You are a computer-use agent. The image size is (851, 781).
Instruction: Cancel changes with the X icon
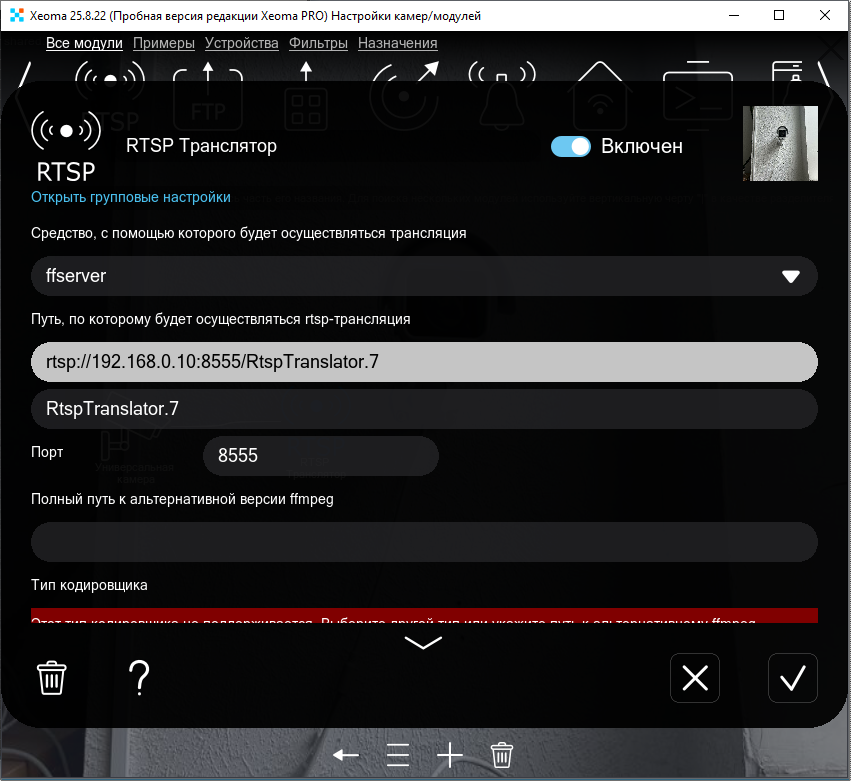[x=694, y=678]
